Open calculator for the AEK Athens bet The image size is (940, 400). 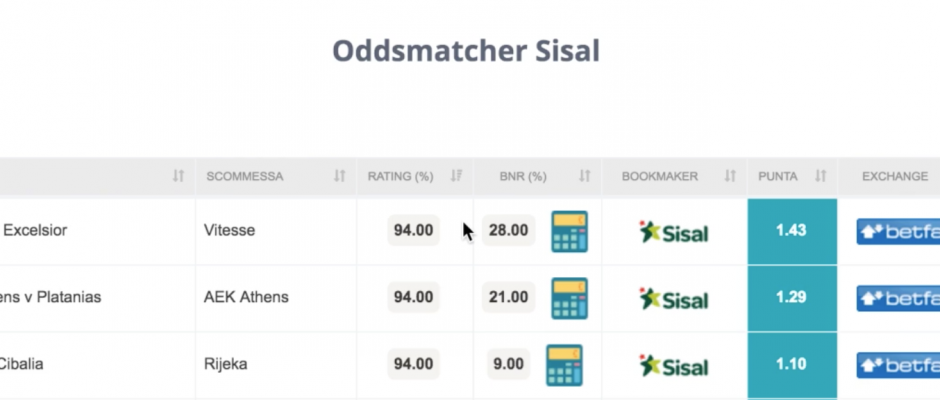pyautogui.click(x=569, y=298)
